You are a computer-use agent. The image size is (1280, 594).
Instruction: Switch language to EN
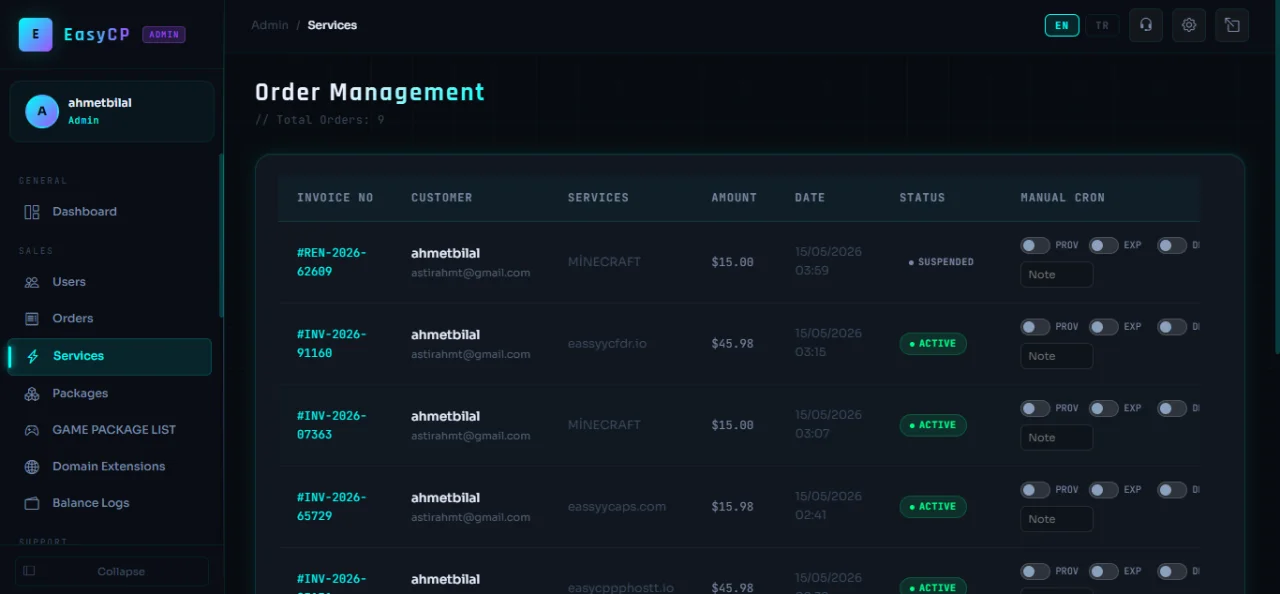click(x=1062, y=25)
